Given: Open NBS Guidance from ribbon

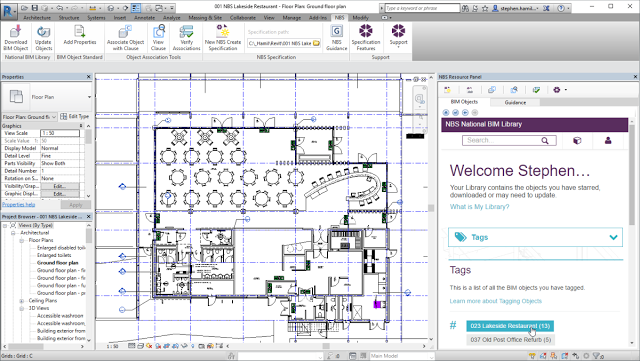Looking at the screenshot, I should [x=336, y=38].
